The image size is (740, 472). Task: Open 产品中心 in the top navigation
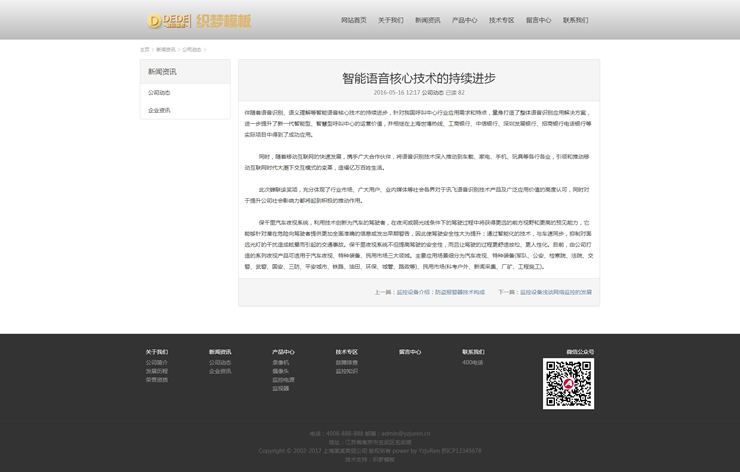point(464,20)
